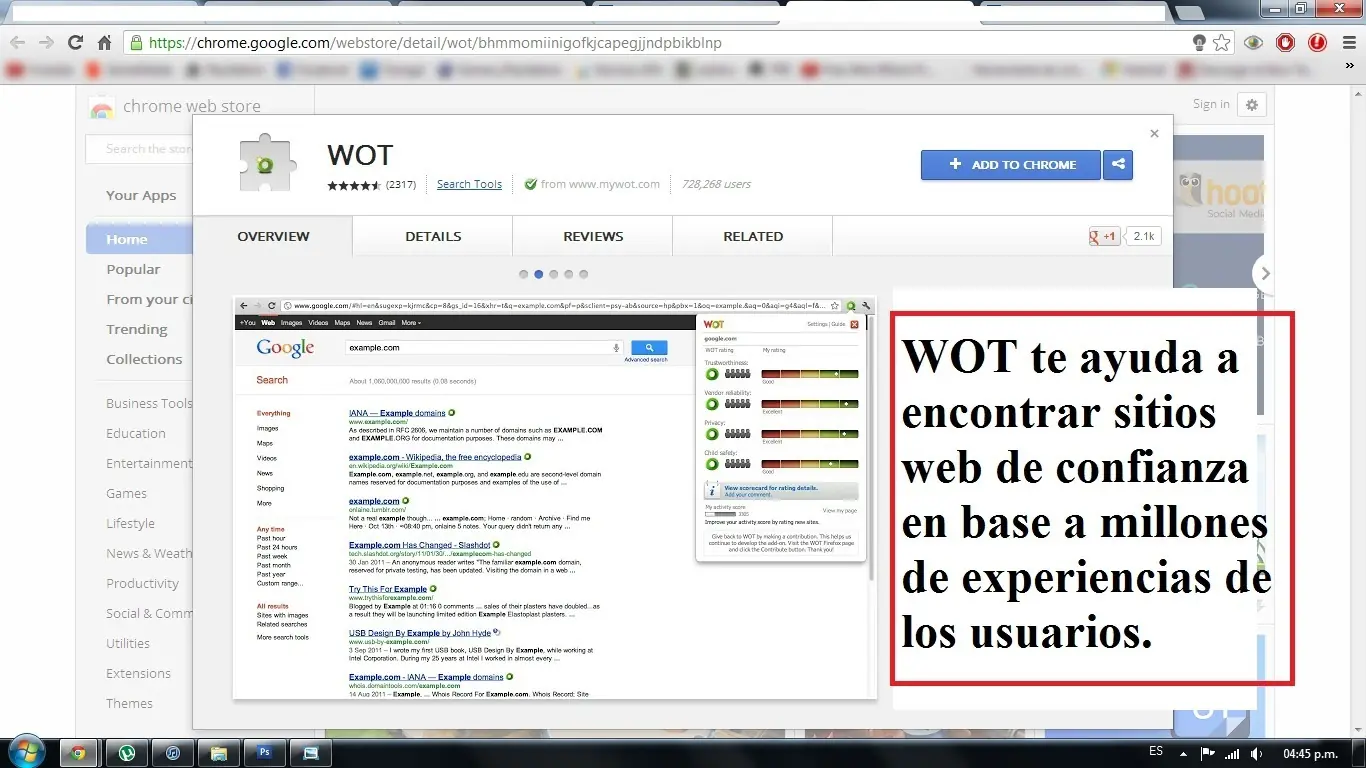Switch to the REVIEWS tab
This screenshot has height=768, width=1366.
pyautogui.click(x=593, y=236)
